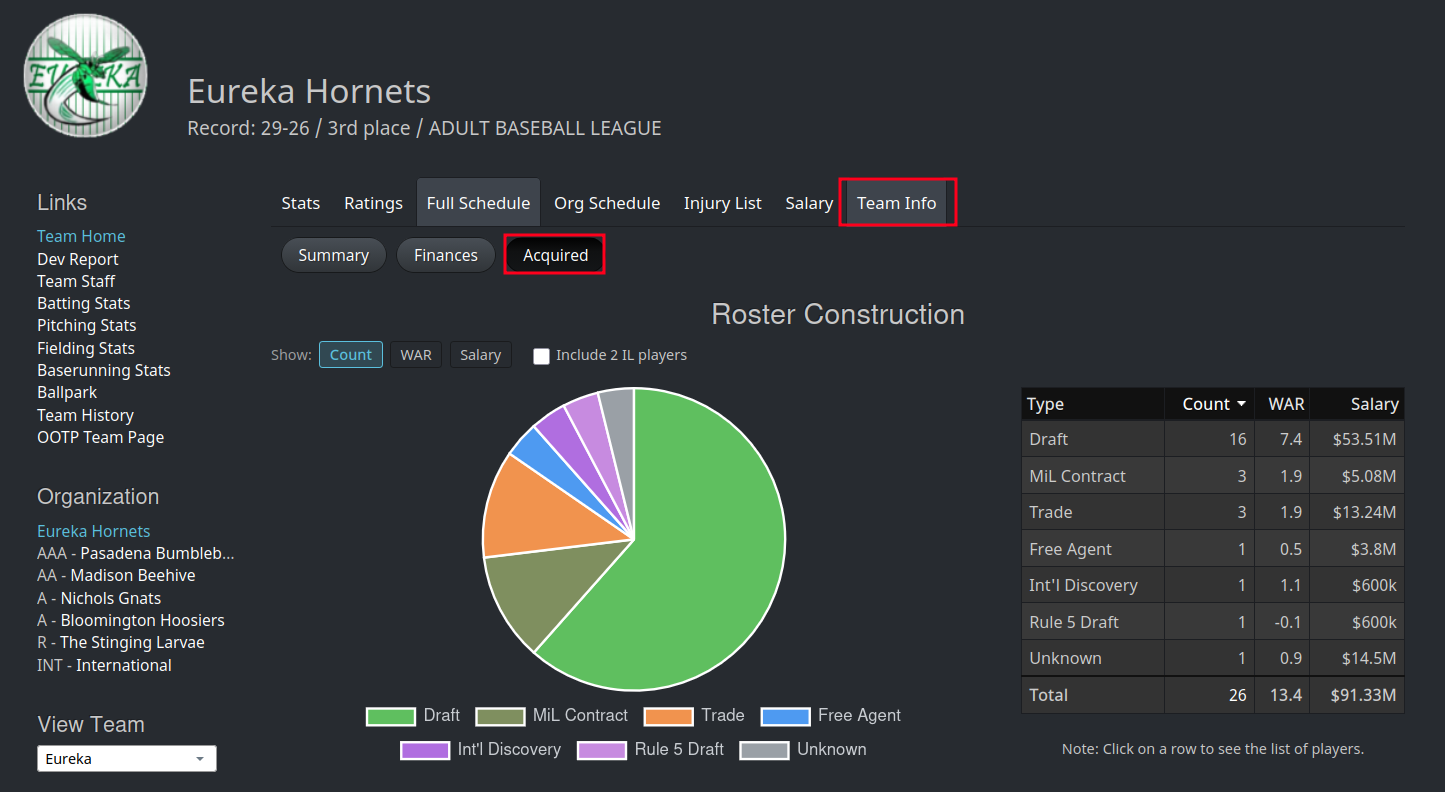Open the Org Schedule tab

click(607, 203)
